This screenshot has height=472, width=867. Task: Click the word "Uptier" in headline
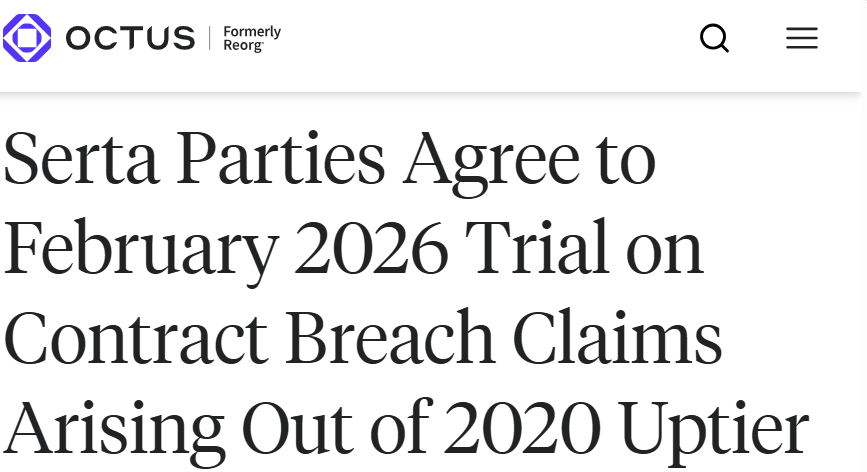pyautogui.click(x=713, y=432)
